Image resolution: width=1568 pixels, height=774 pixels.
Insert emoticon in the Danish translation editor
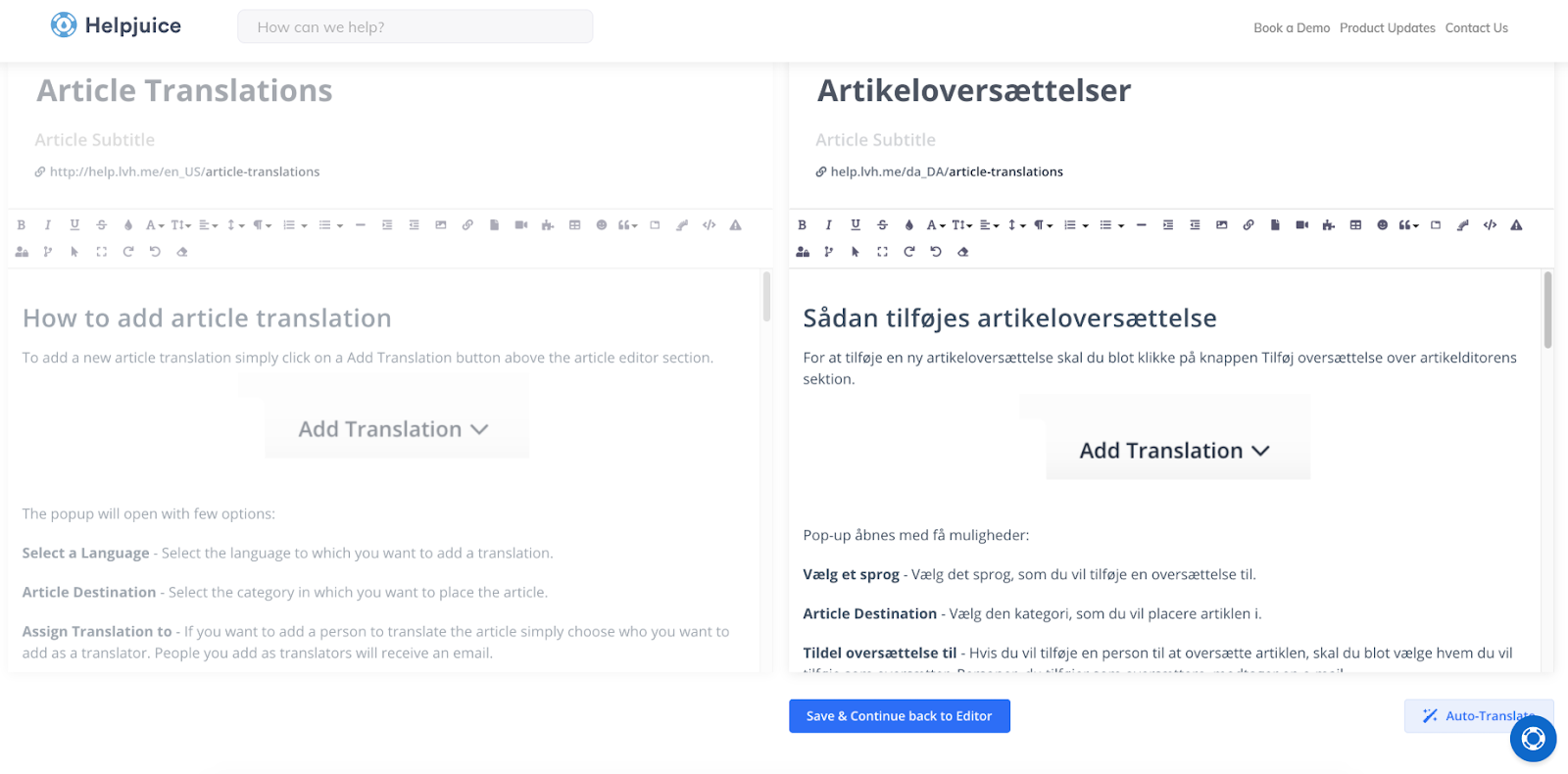coord(1382,225)
